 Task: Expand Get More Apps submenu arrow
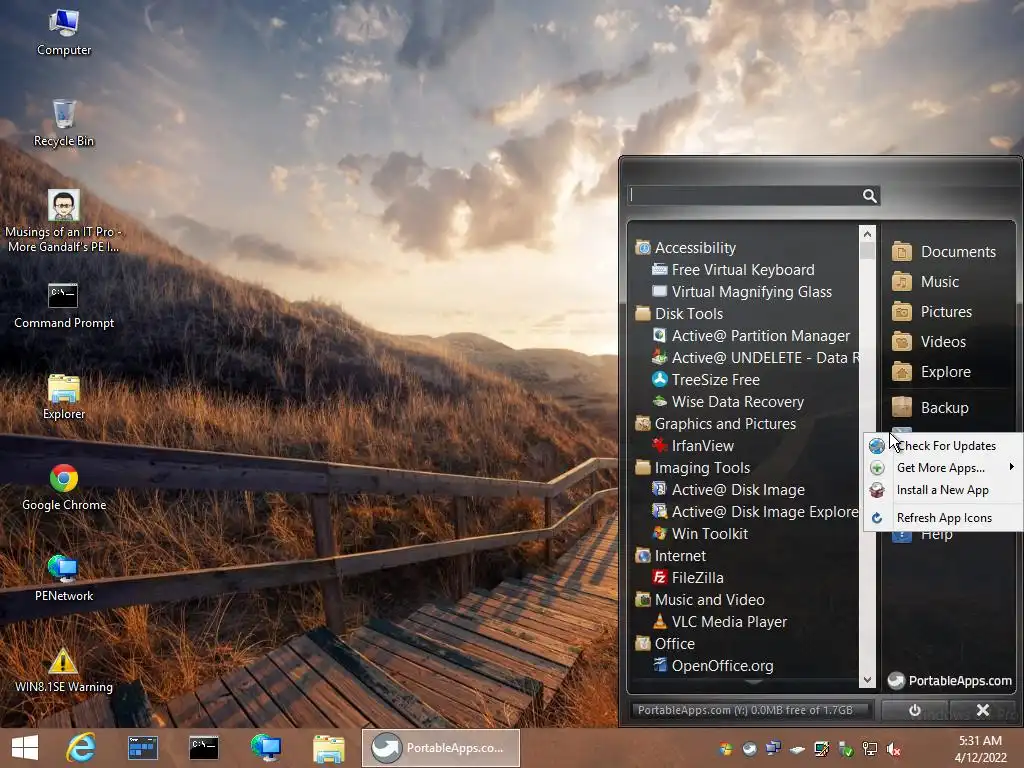(1012, 467)
